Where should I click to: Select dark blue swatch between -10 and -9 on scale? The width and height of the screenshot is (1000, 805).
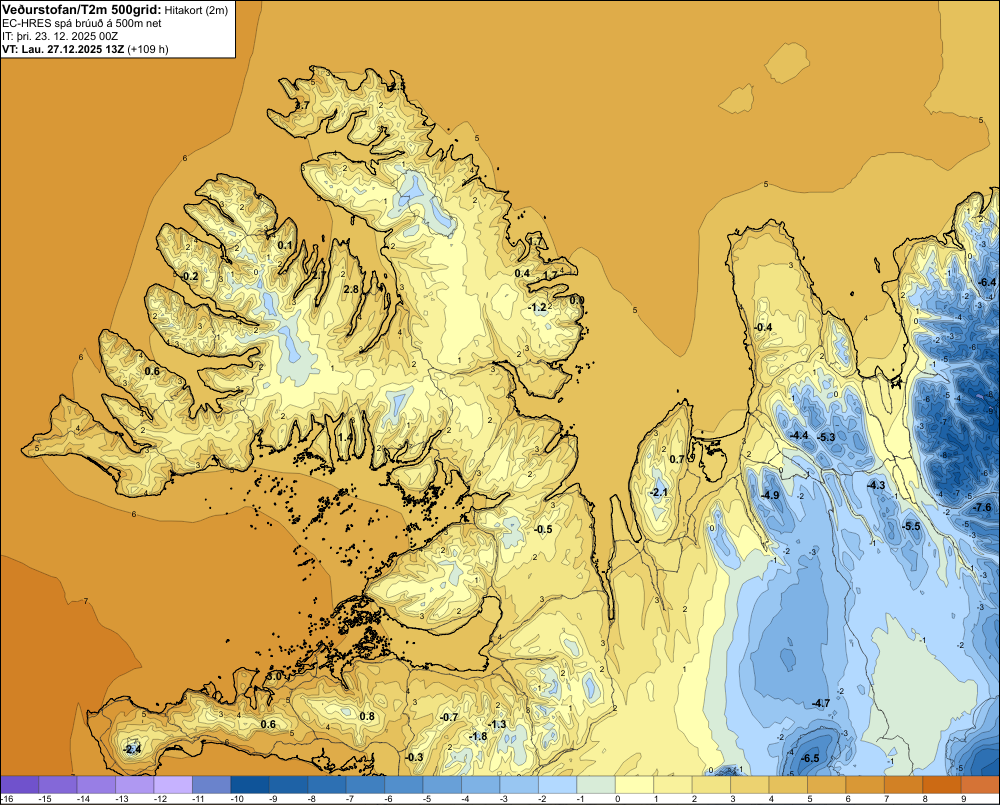pyautogui.click(x=249, y=784)
